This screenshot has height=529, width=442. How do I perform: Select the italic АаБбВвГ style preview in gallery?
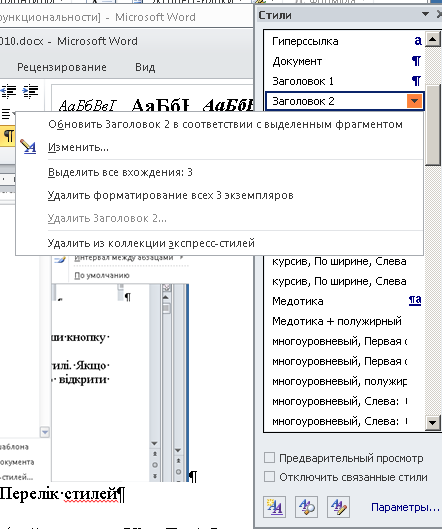[87, 105]
